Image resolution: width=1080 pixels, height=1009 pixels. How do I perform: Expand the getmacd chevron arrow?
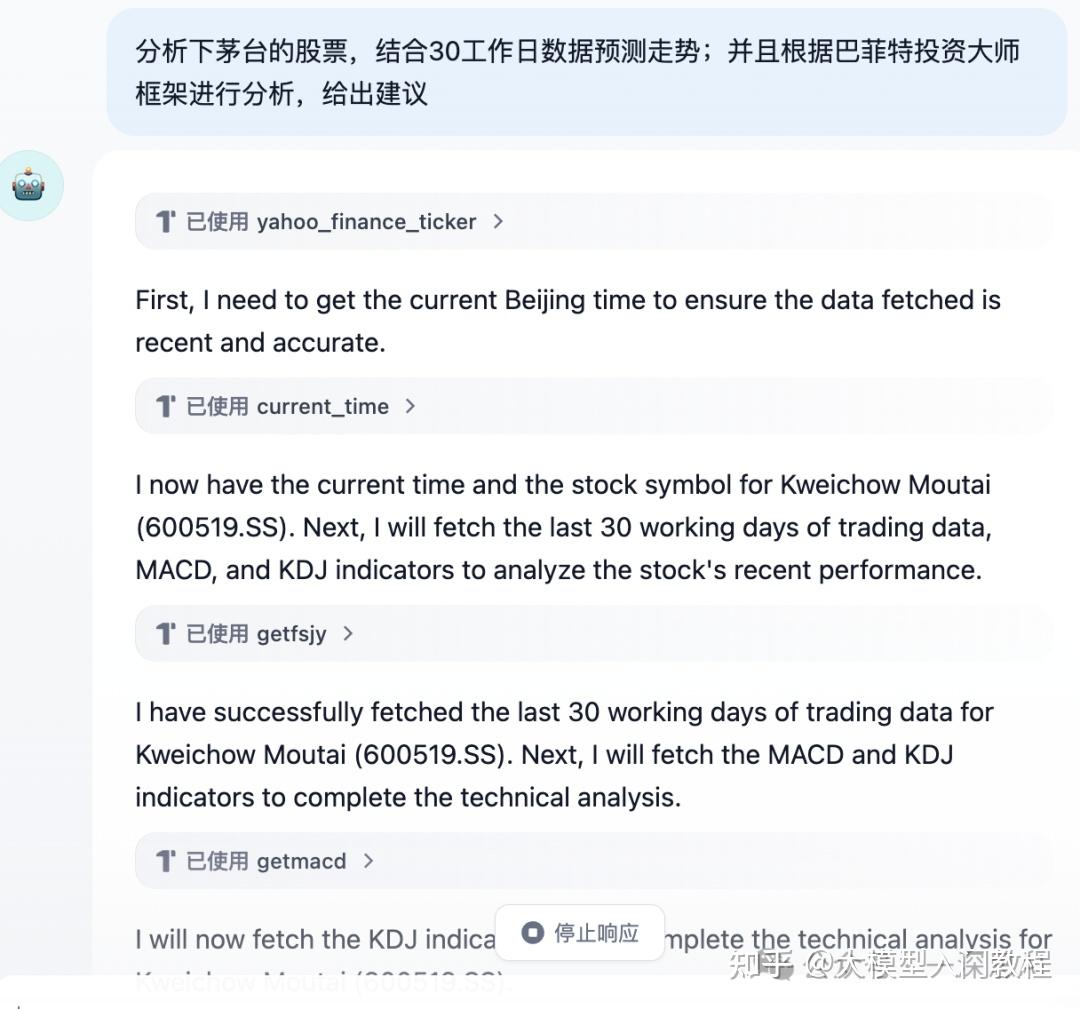click(368, 861)
